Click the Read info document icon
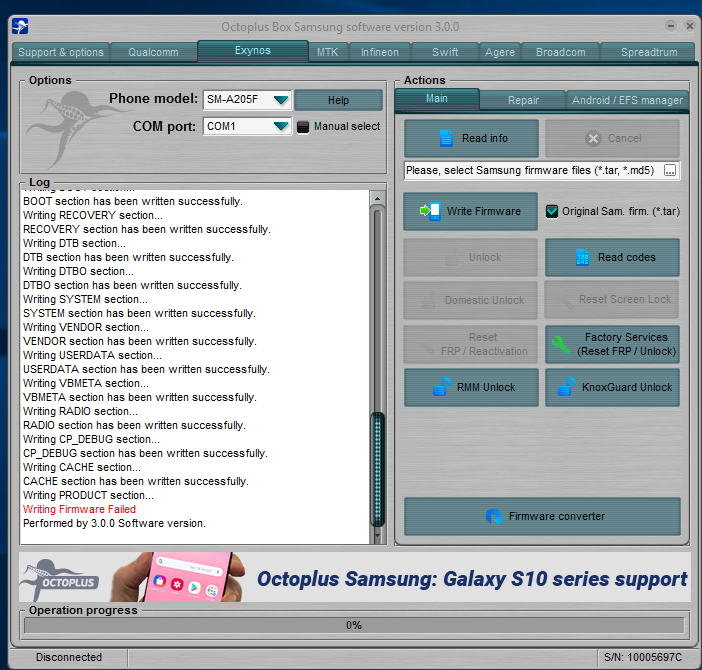Screen dimensions: 702x670 click(446, 138)
